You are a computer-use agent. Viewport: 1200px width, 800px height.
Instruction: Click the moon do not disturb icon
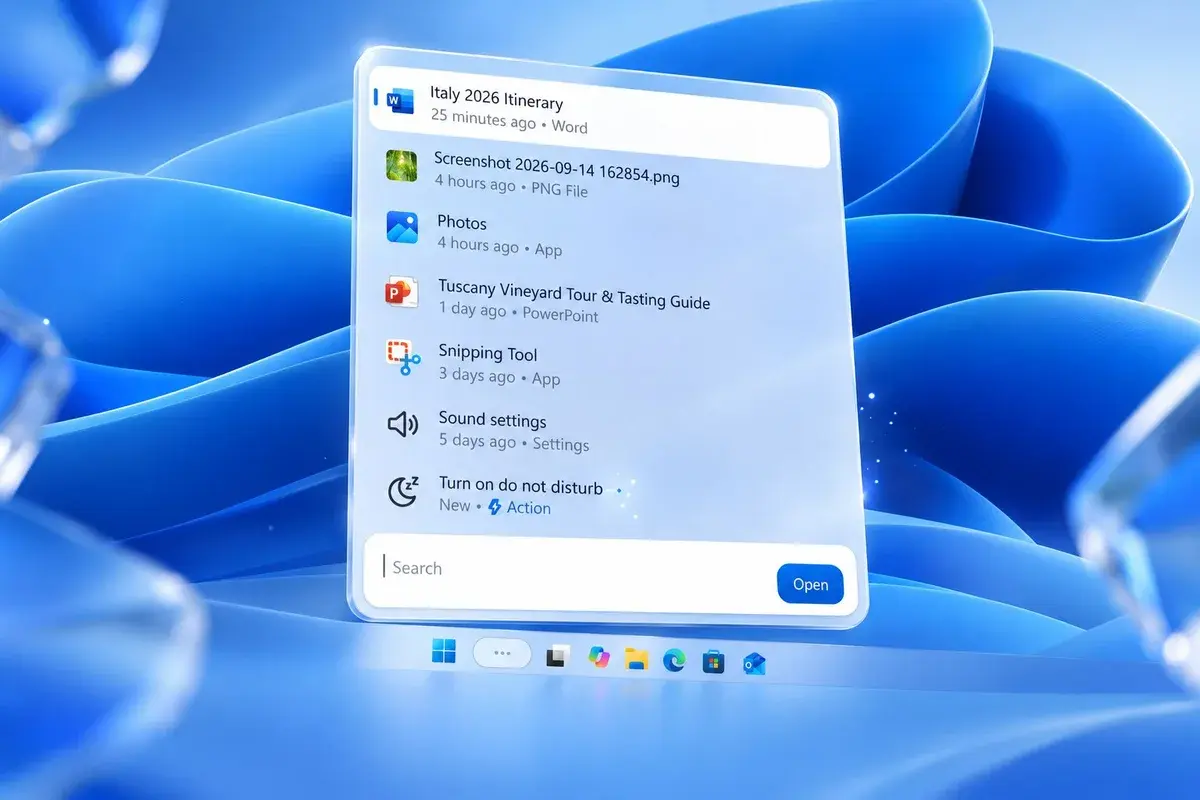(403, 491)
